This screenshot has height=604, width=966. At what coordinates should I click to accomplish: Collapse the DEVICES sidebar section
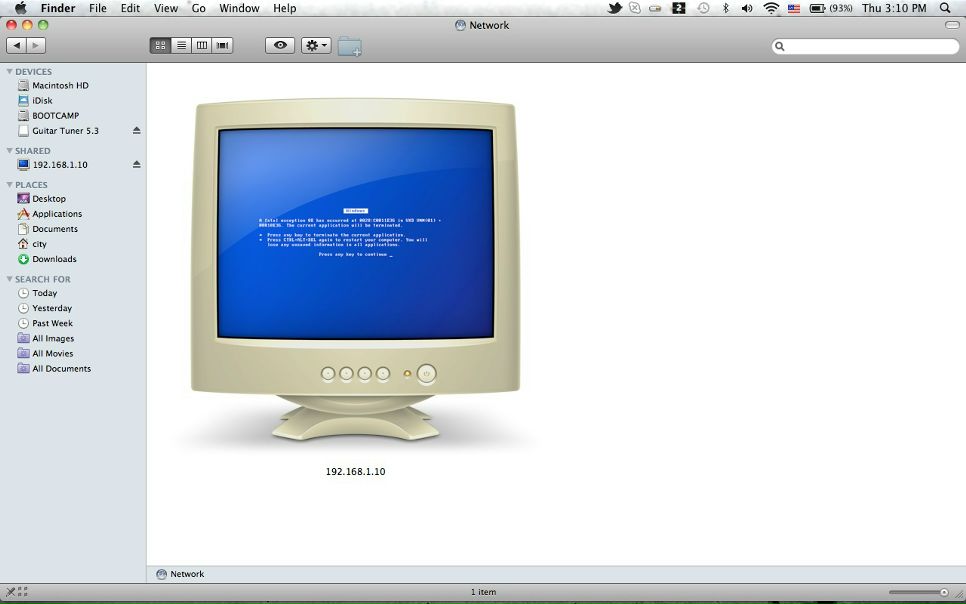pos(9,71)
